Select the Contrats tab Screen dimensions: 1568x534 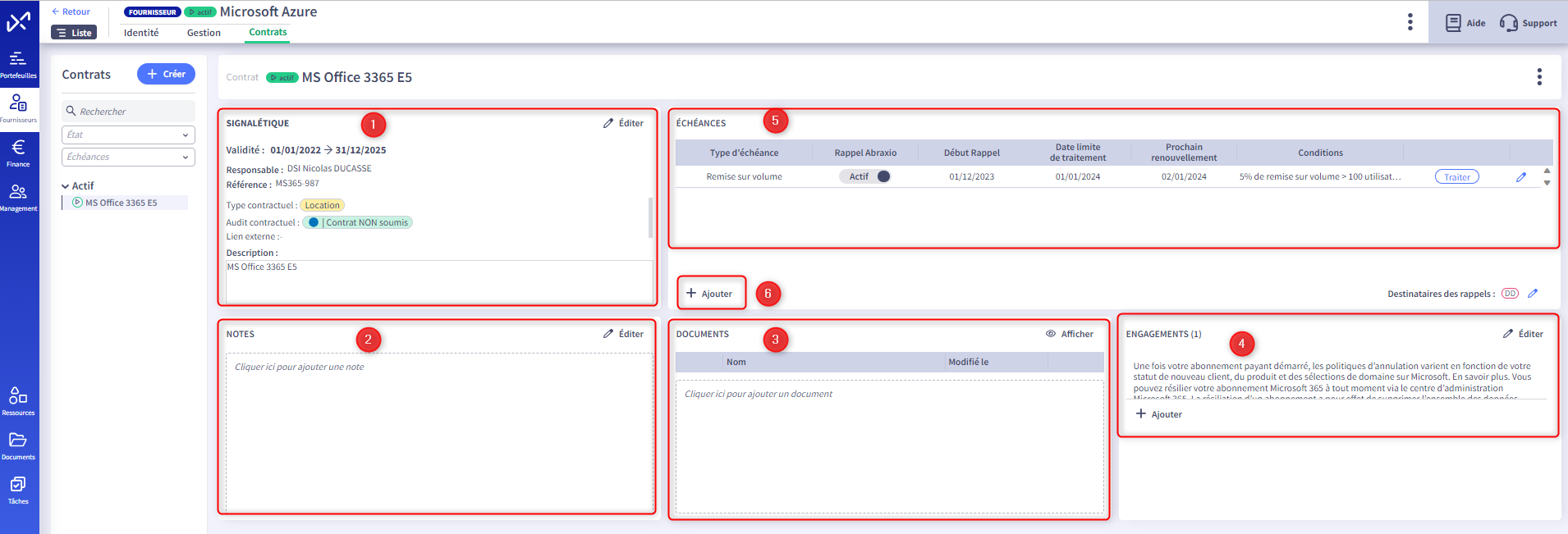coord(268,32)
